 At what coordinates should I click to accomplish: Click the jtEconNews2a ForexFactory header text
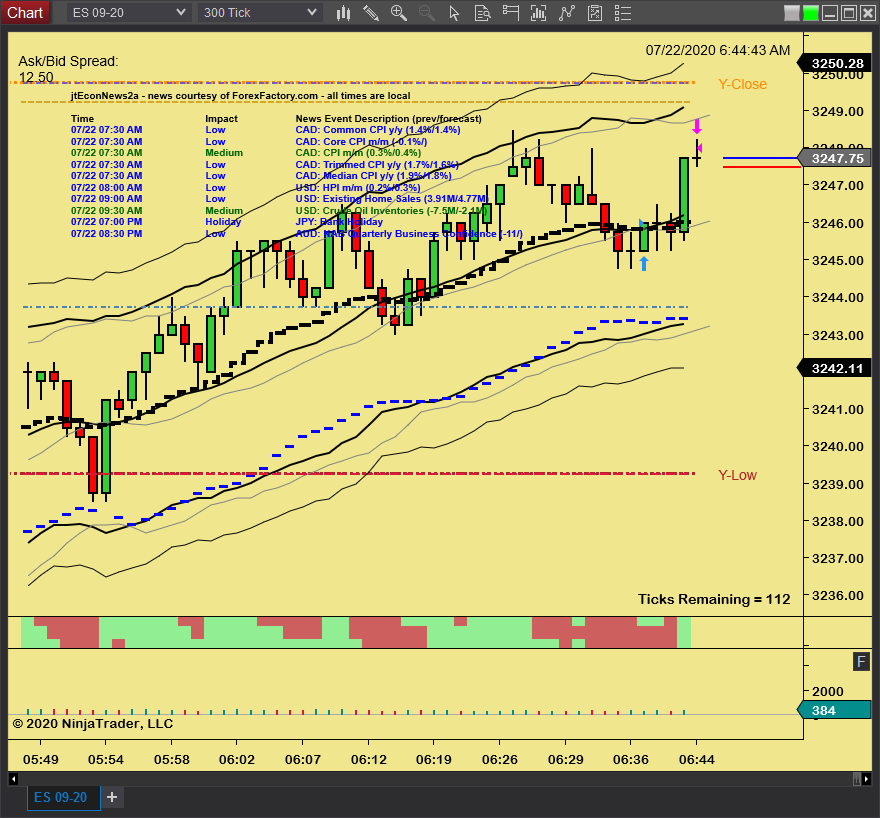pyautogui.click(x=240, y=96)
